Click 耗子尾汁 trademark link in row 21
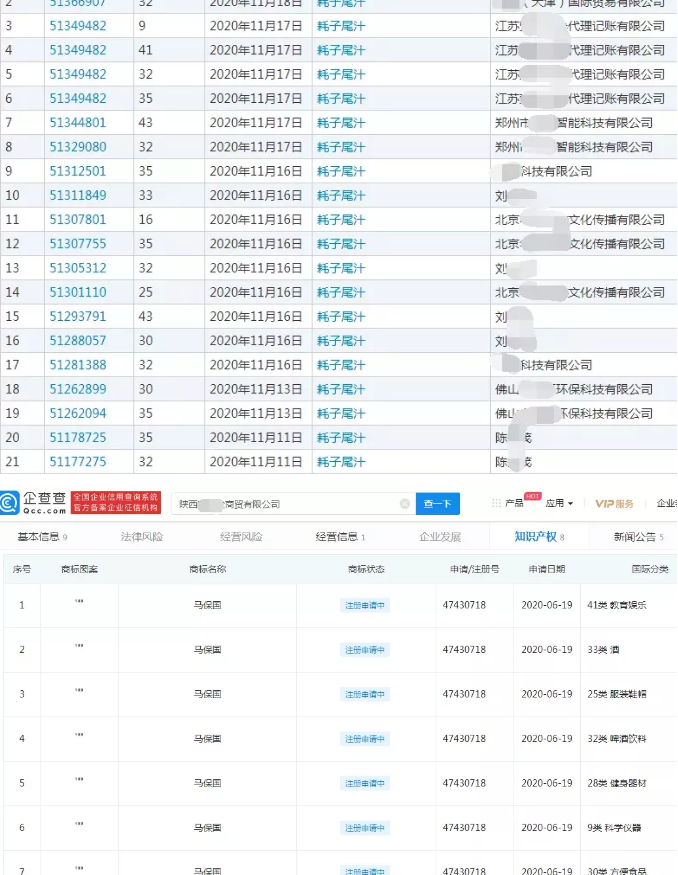Viewport: 678px width, 875px height. pyautogui.click(x=341, y=461)
